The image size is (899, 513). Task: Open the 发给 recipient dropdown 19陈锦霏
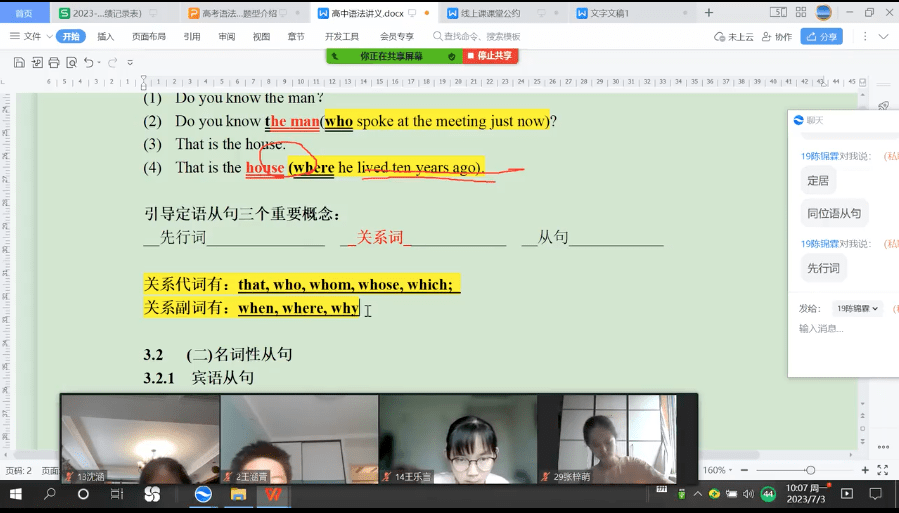857,308
